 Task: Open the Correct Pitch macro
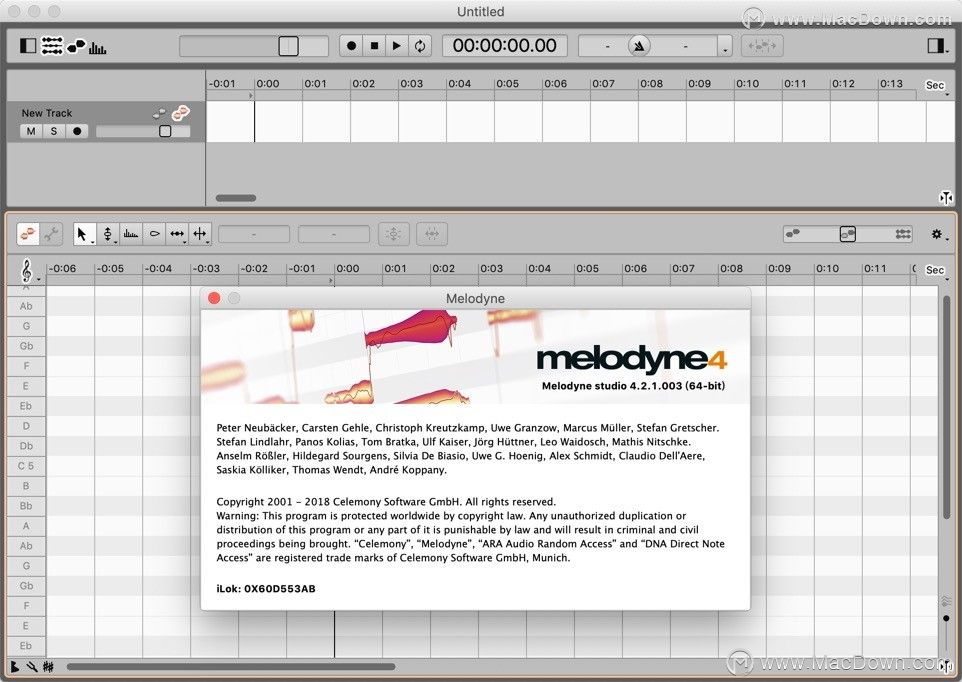pyautogui.click(x=394, y=234)
